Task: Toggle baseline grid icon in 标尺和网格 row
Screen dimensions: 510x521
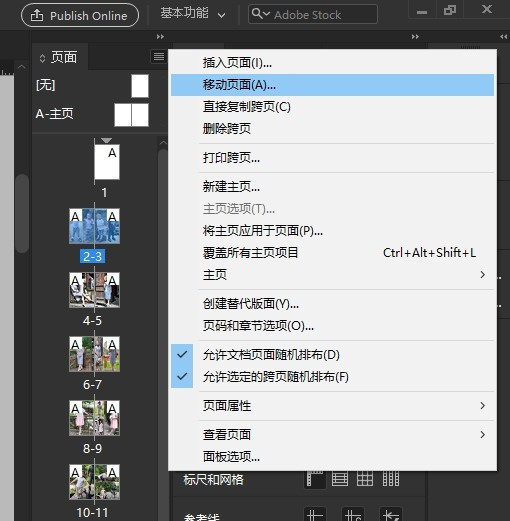Action: point(340,479)
